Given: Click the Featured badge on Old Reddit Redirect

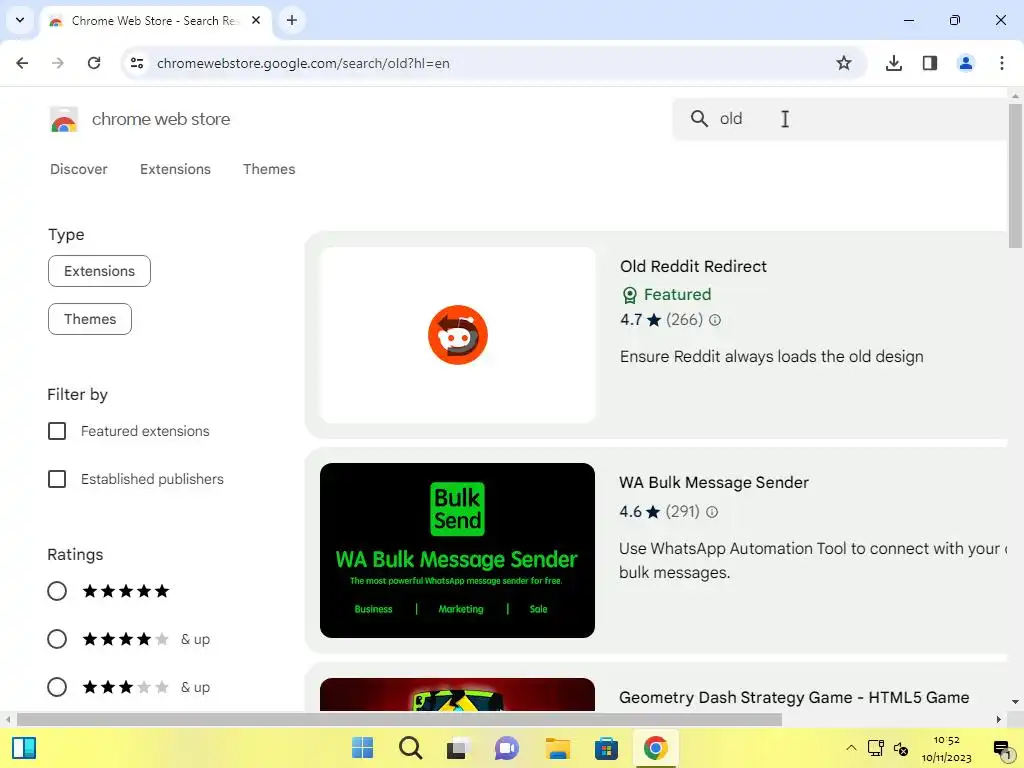Looking at the screenshot, I should tap(666, 295).
